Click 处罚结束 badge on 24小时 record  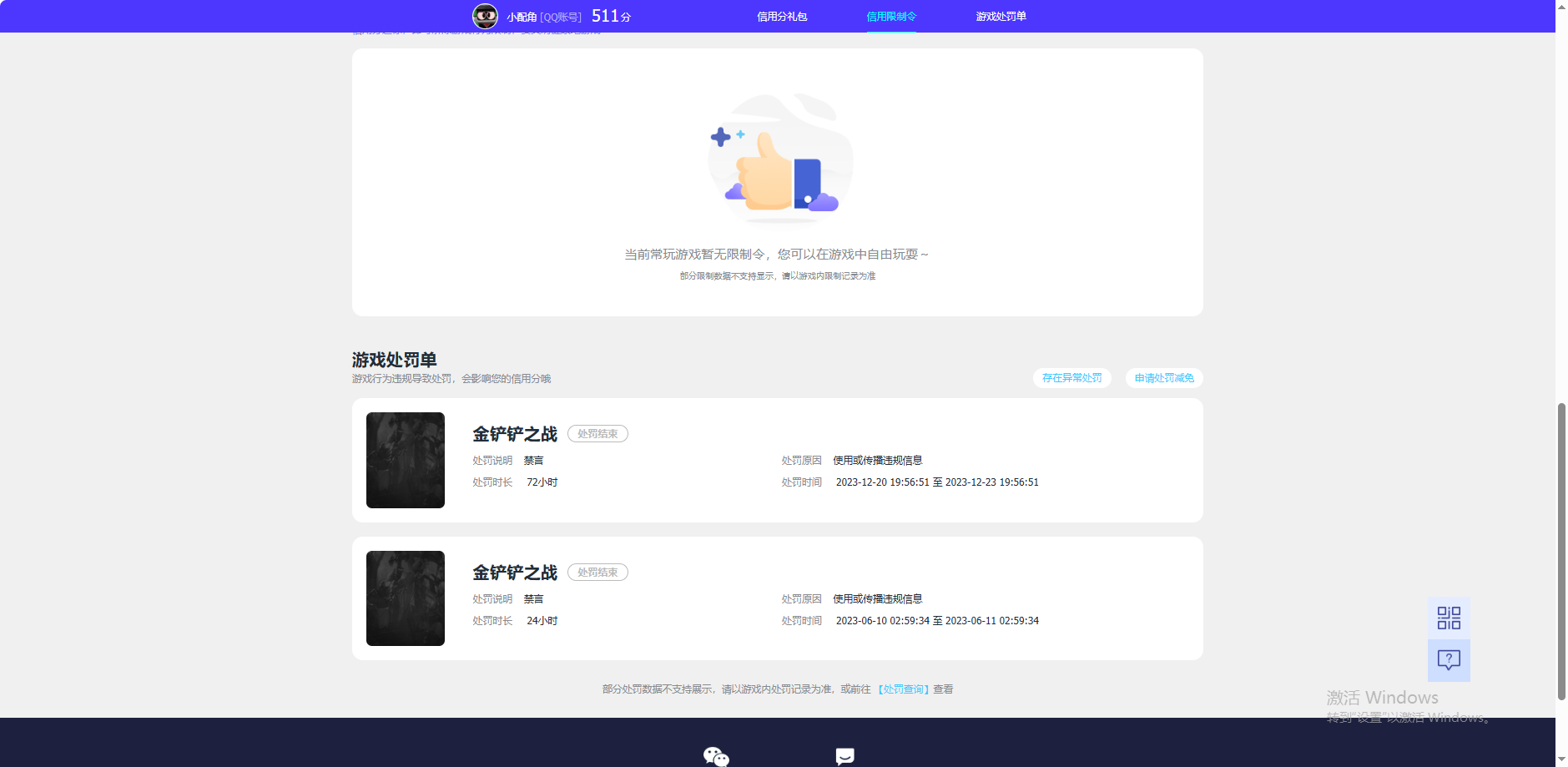tap(597, 573)
